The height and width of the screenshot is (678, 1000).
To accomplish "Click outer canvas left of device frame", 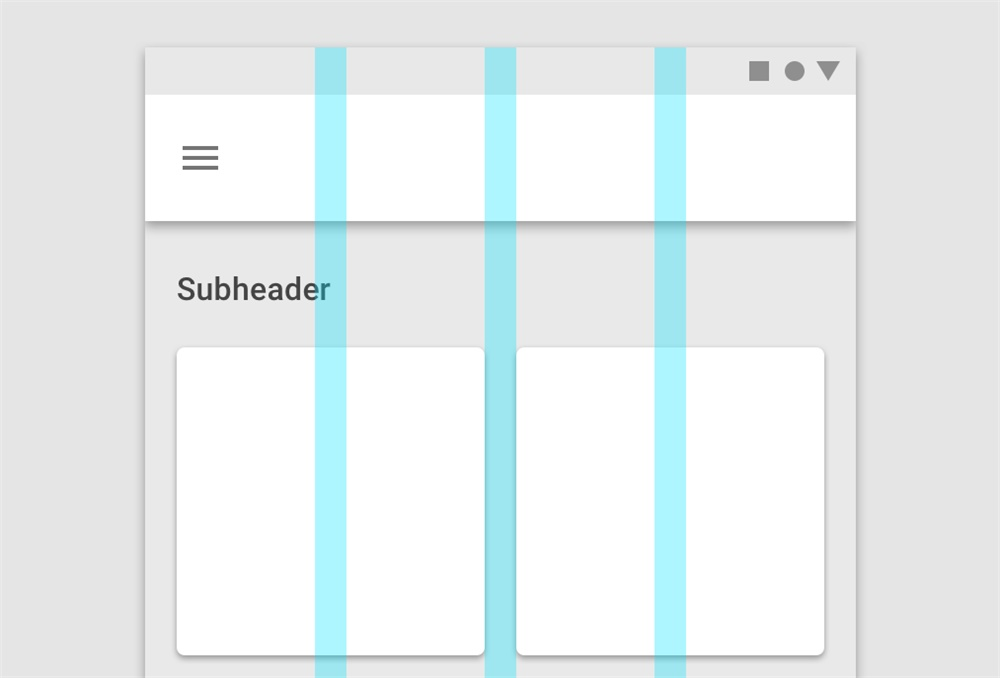I will click(72, 339).
